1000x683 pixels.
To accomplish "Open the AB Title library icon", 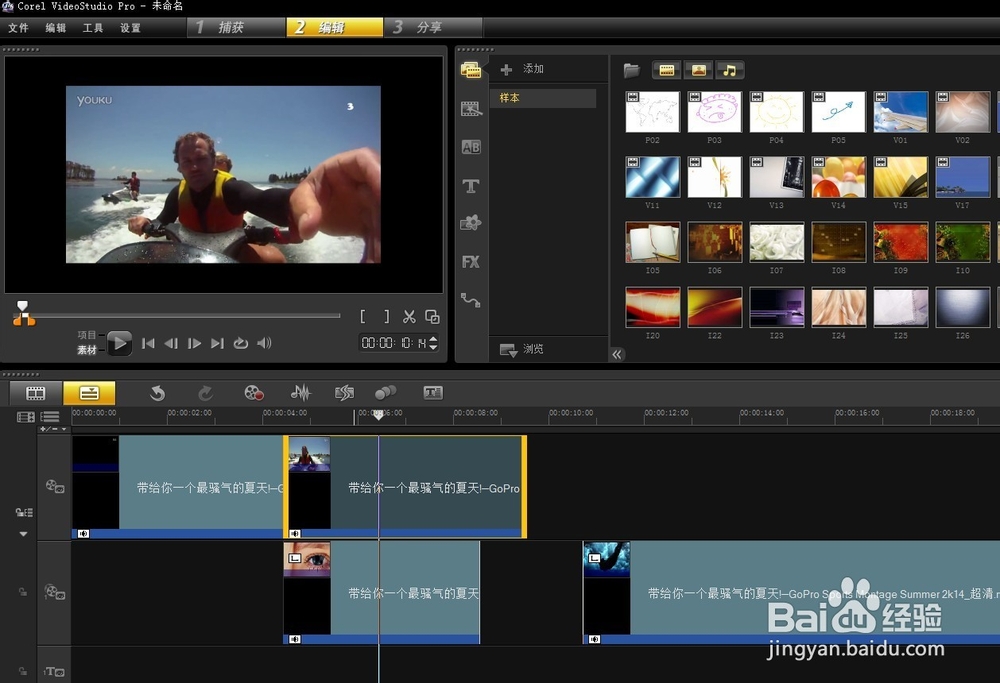I will [471, 147].
